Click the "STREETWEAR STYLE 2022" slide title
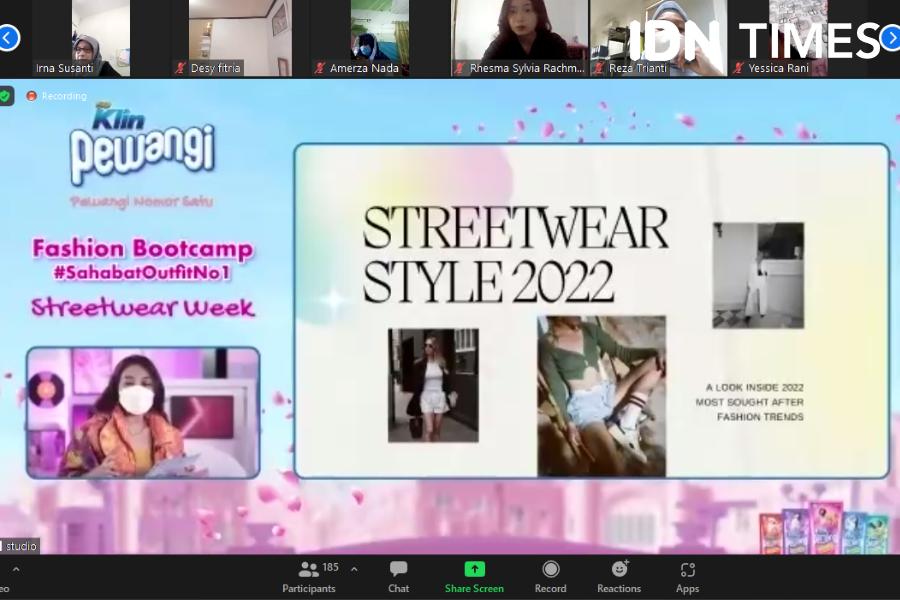This screenshot has width=900, height=600. tap(515, 254)
